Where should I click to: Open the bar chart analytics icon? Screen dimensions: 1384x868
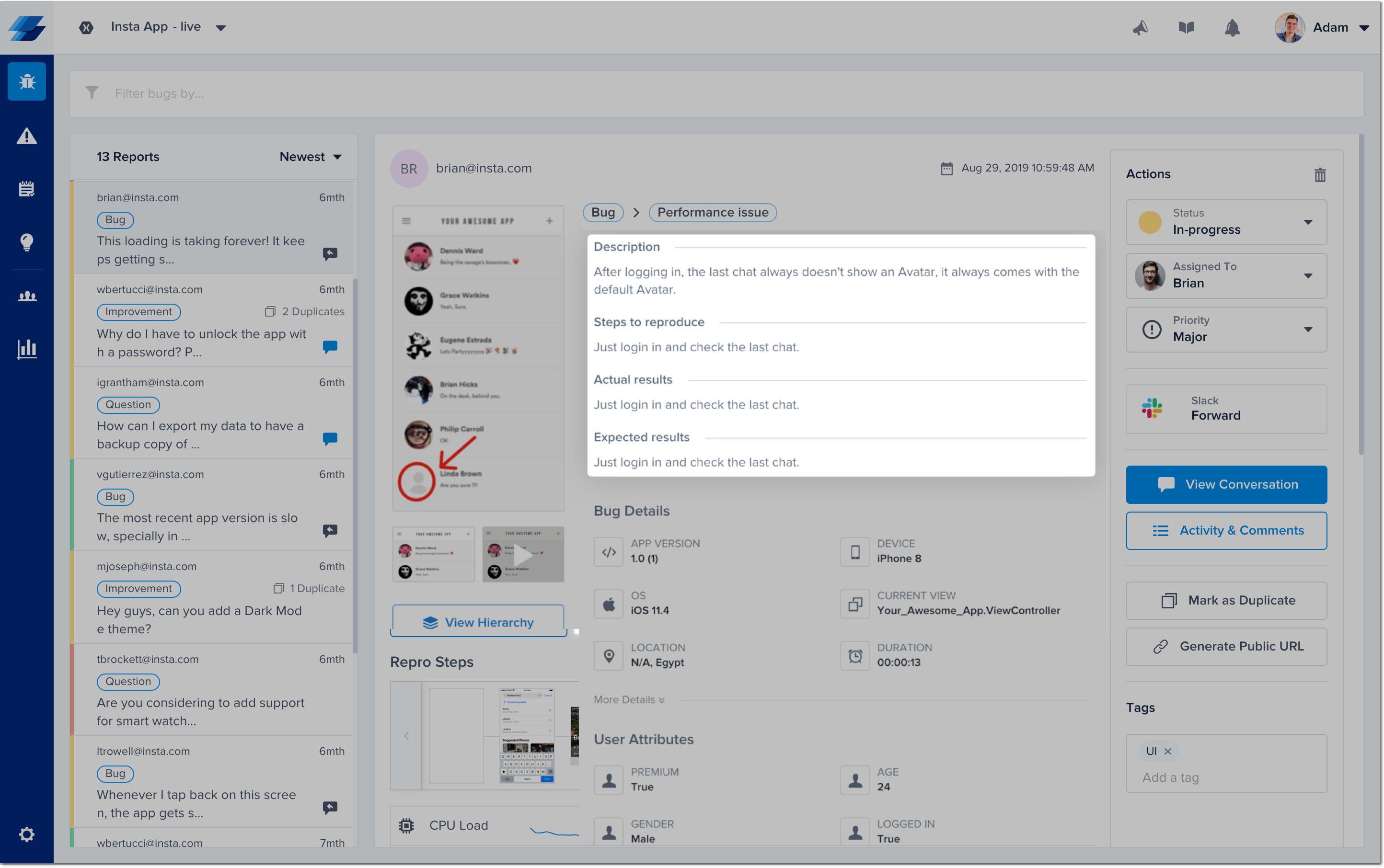point(26,348)
